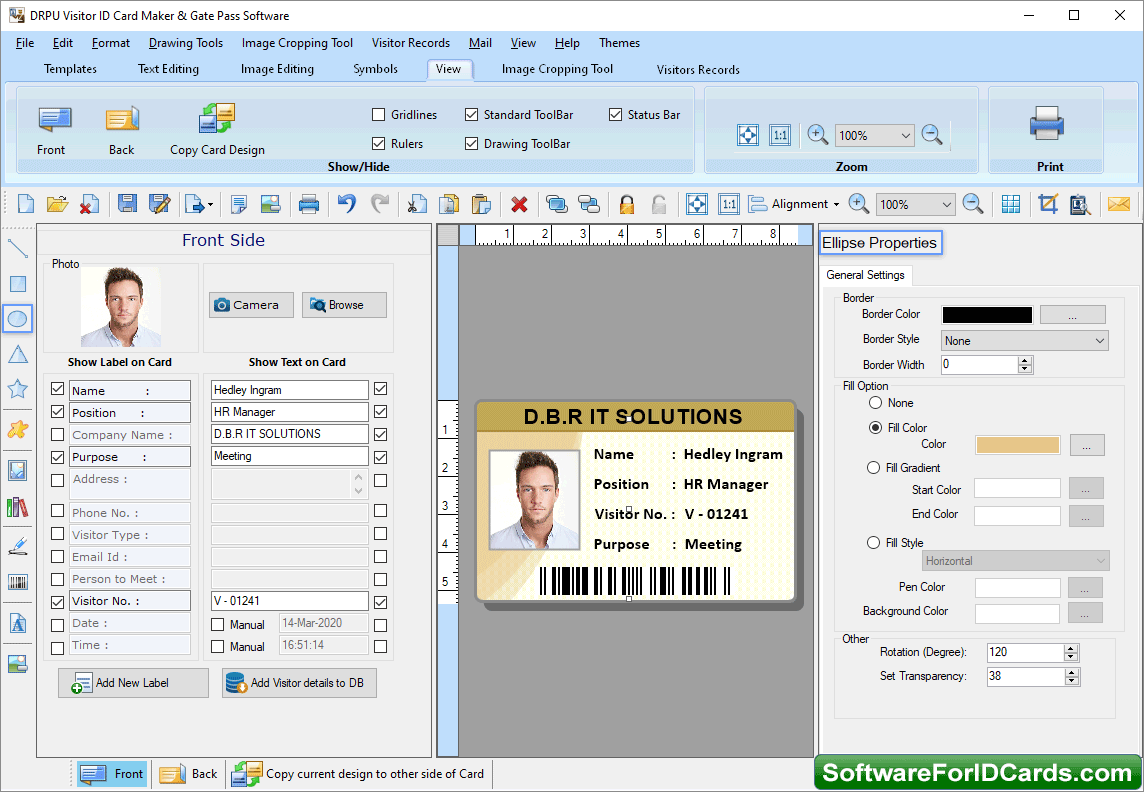Click the black Border Color swatch
1144x792 pixels.
click(987, 314)
